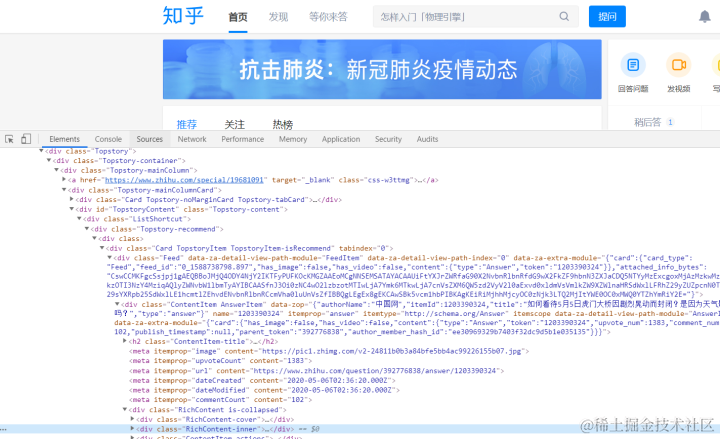Click the 发视频 icon
Screen dimensions: 720x439
[678, 65]
